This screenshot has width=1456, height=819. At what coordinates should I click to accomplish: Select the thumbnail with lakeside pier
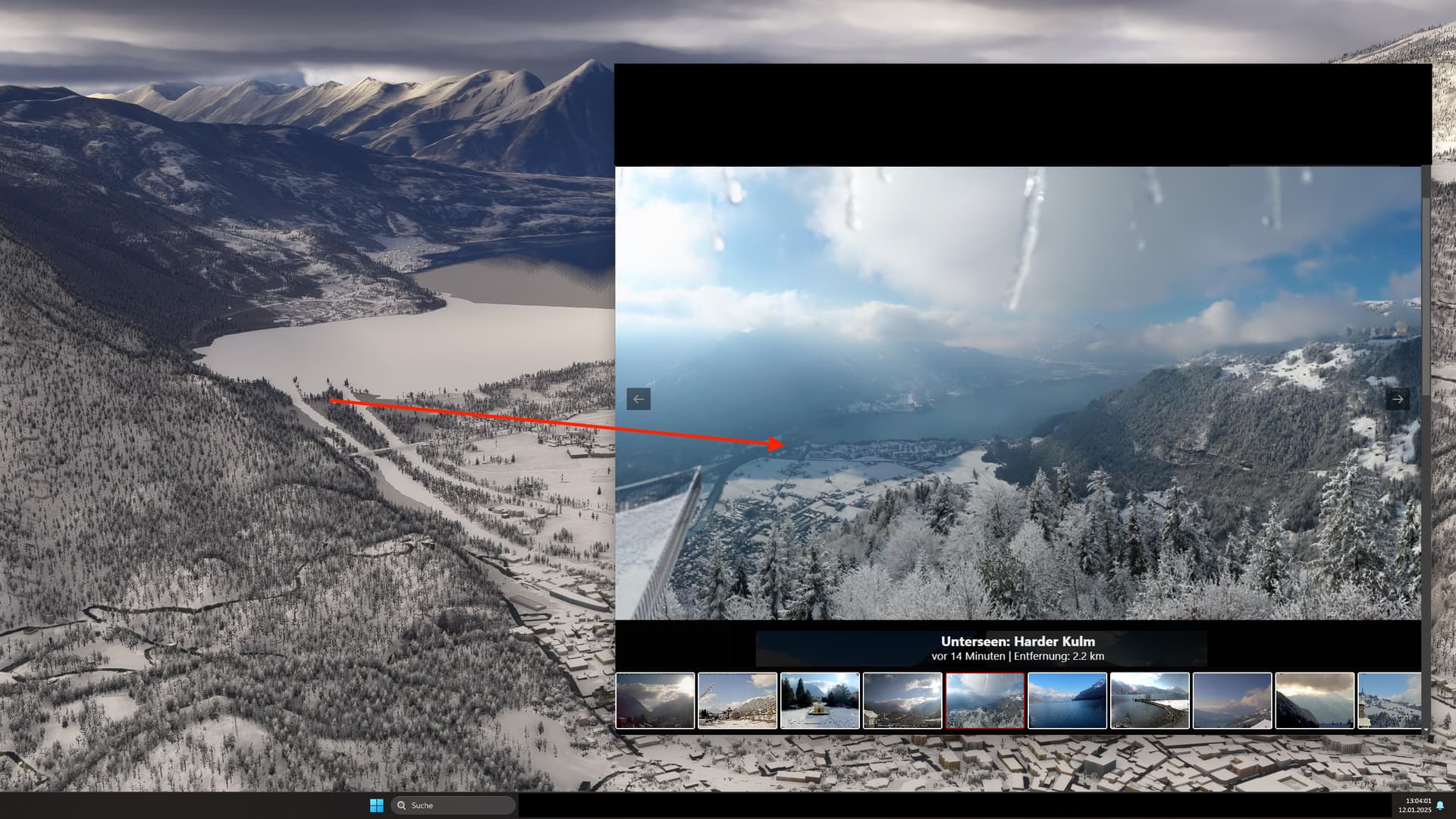(1150, 701)
